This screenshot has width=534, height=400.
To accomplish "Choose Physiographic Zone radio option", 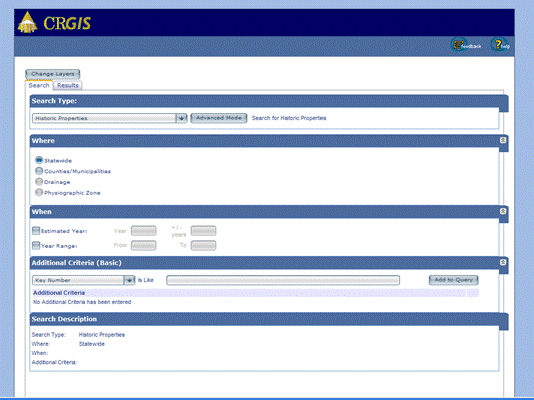I will (x=39, y=193).
